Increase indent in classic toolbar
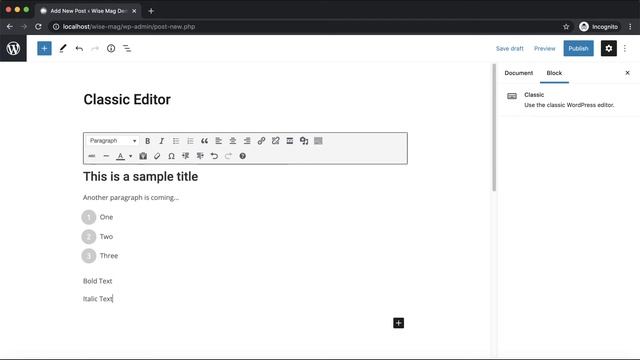 (x=200, y=156)
